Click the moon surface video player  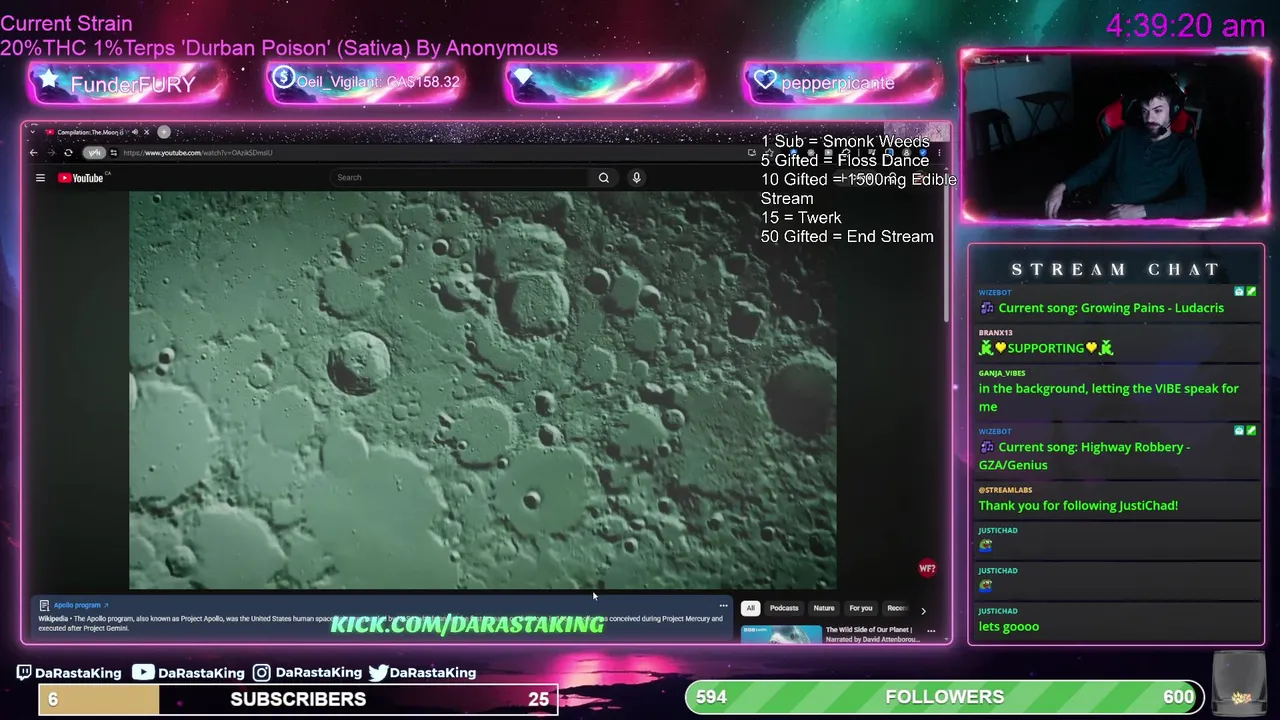coord(482,390)
